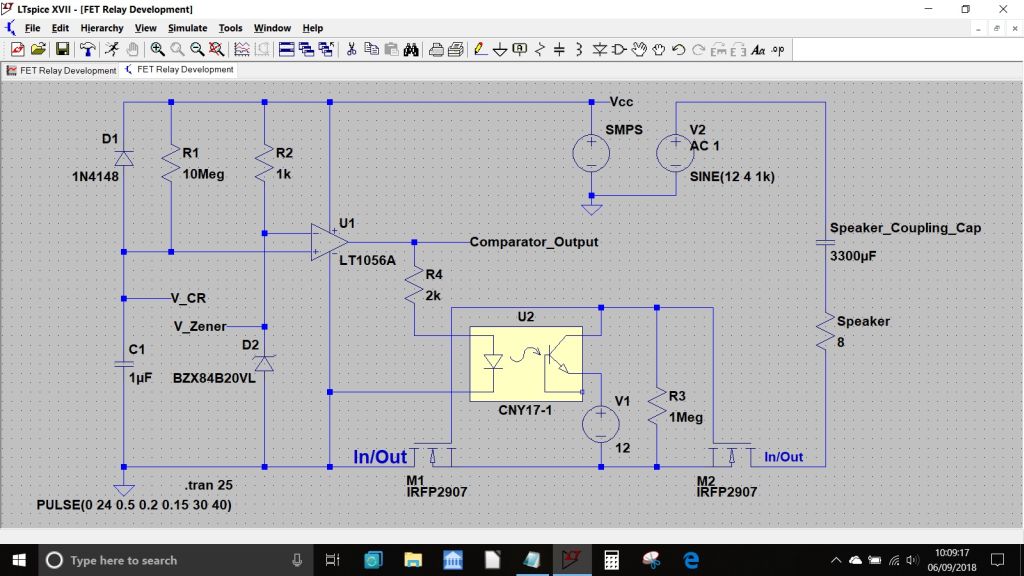Open the Simulate menu
This screenshot has width=1024, height=576.
point(187,28)
